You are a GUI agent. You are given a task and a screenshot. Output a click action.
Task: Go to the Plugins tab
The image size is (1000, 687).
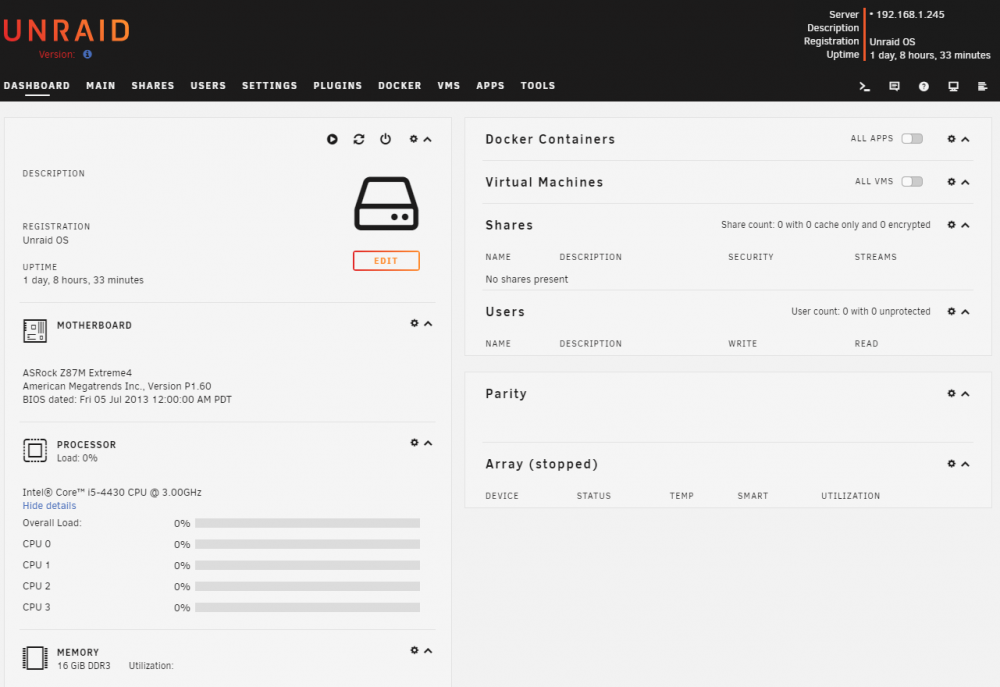coord(337,85)
